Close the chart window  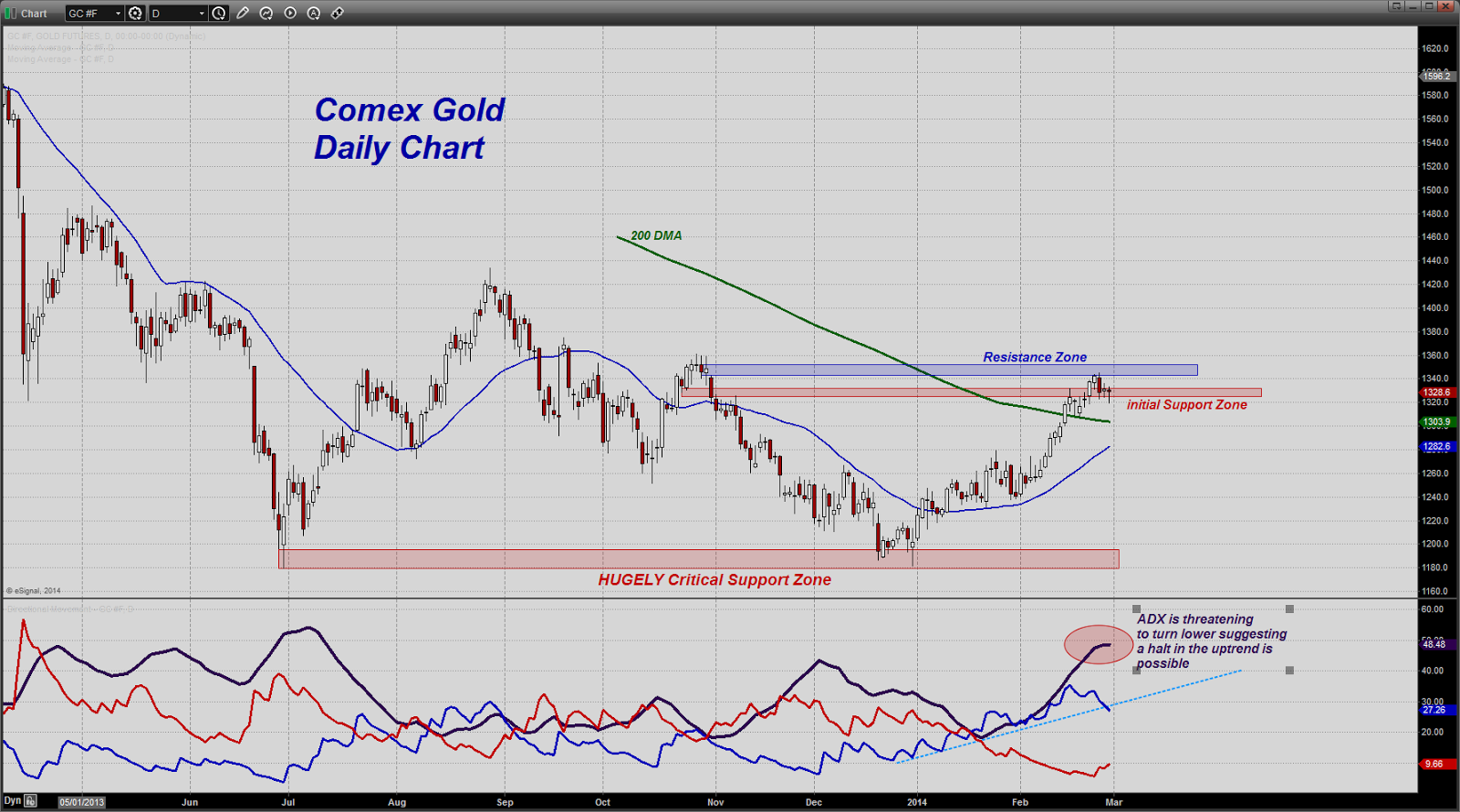(1445, 6)
